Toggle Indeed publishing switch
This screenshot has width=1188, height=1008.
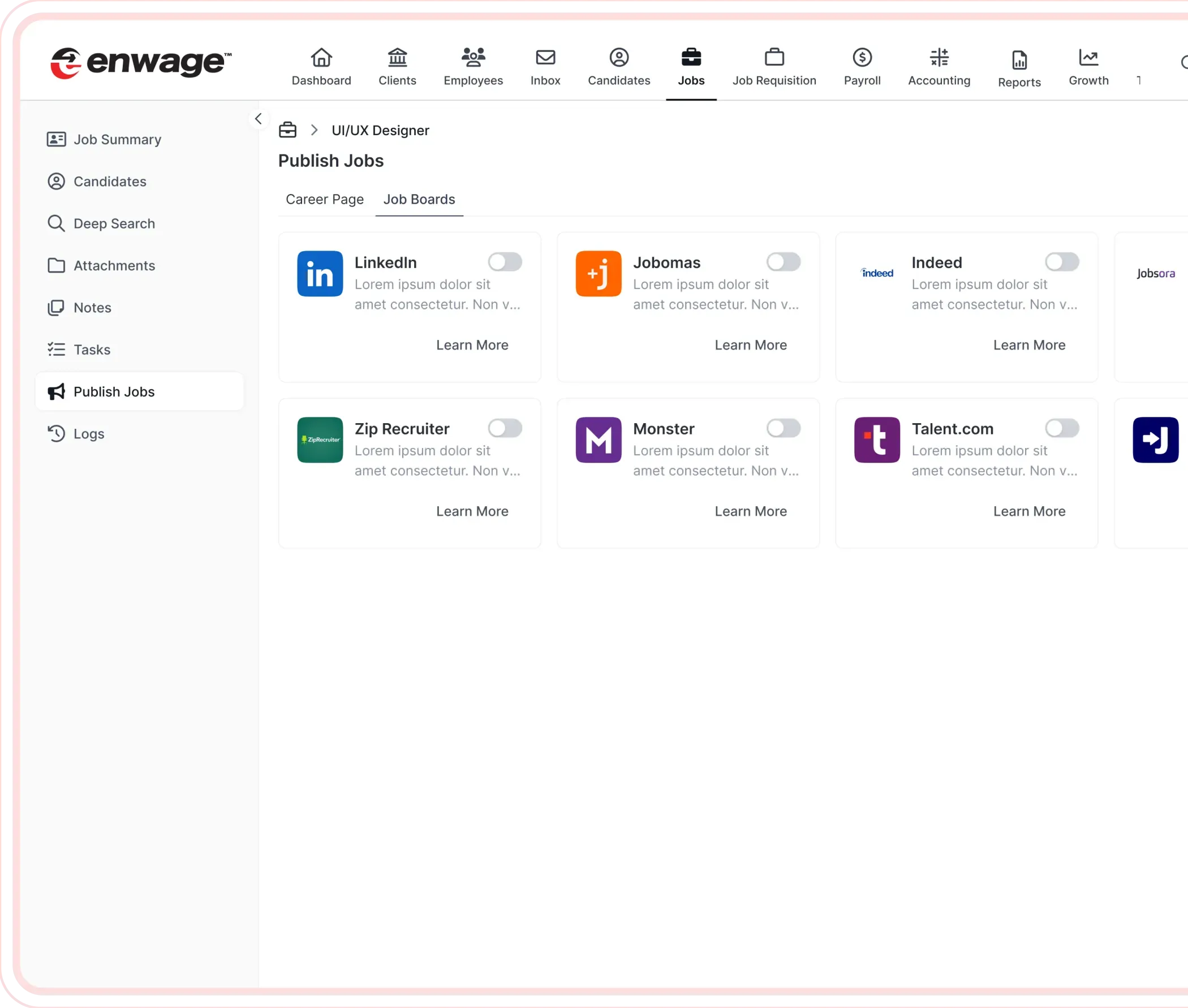(x=1062, y=262)
